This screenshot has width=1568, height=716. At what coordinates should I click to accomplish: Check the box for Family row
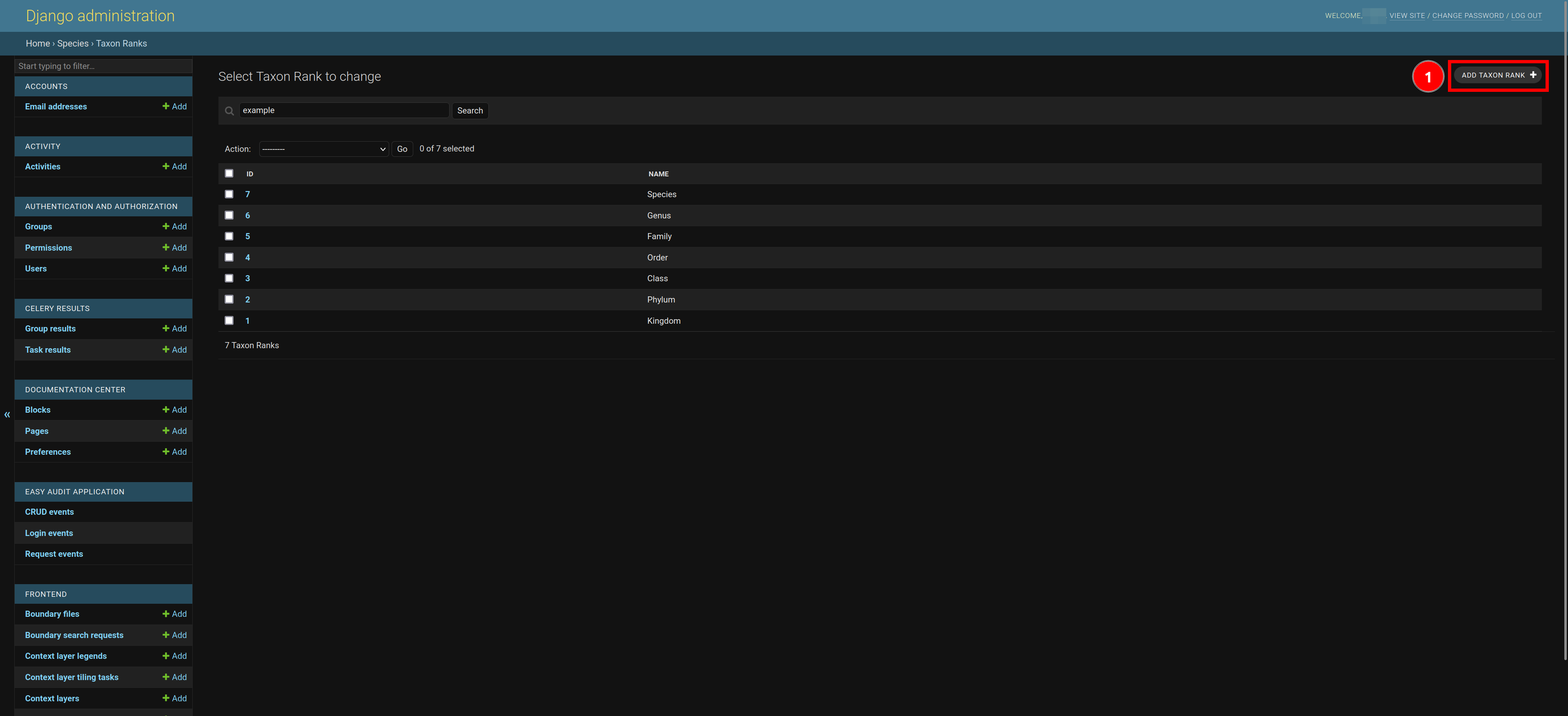(x=229, y=236)
